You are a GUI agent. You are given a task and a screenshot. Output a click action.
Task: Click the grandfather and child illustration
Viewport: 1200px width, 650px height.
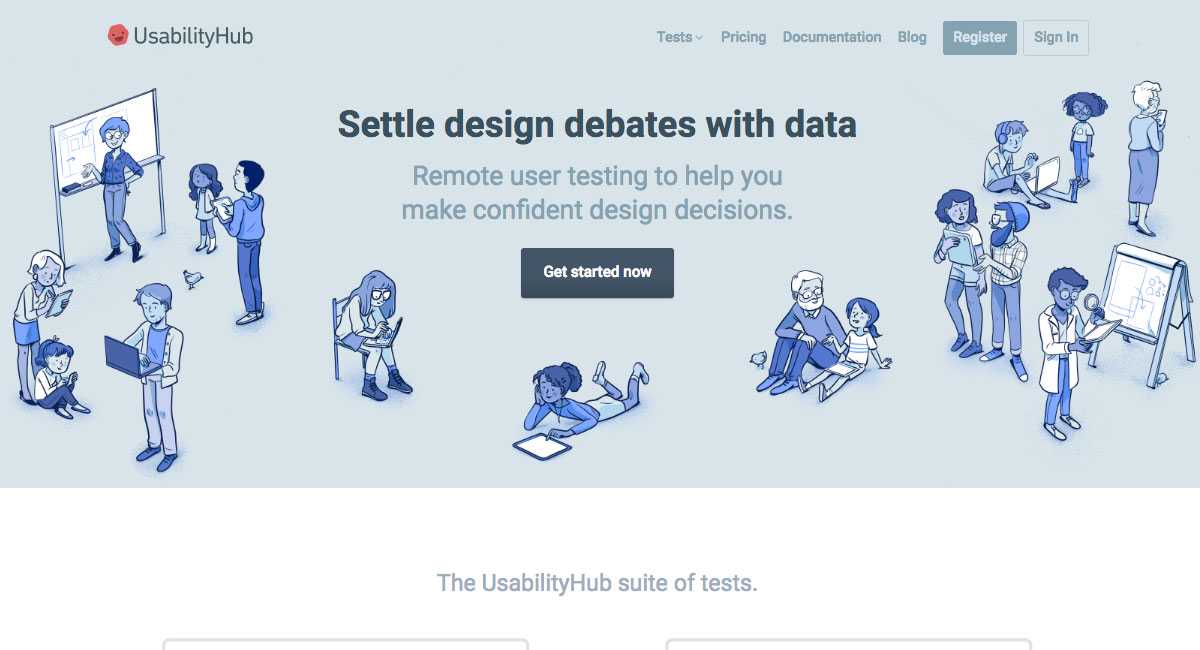coord(822,336)
